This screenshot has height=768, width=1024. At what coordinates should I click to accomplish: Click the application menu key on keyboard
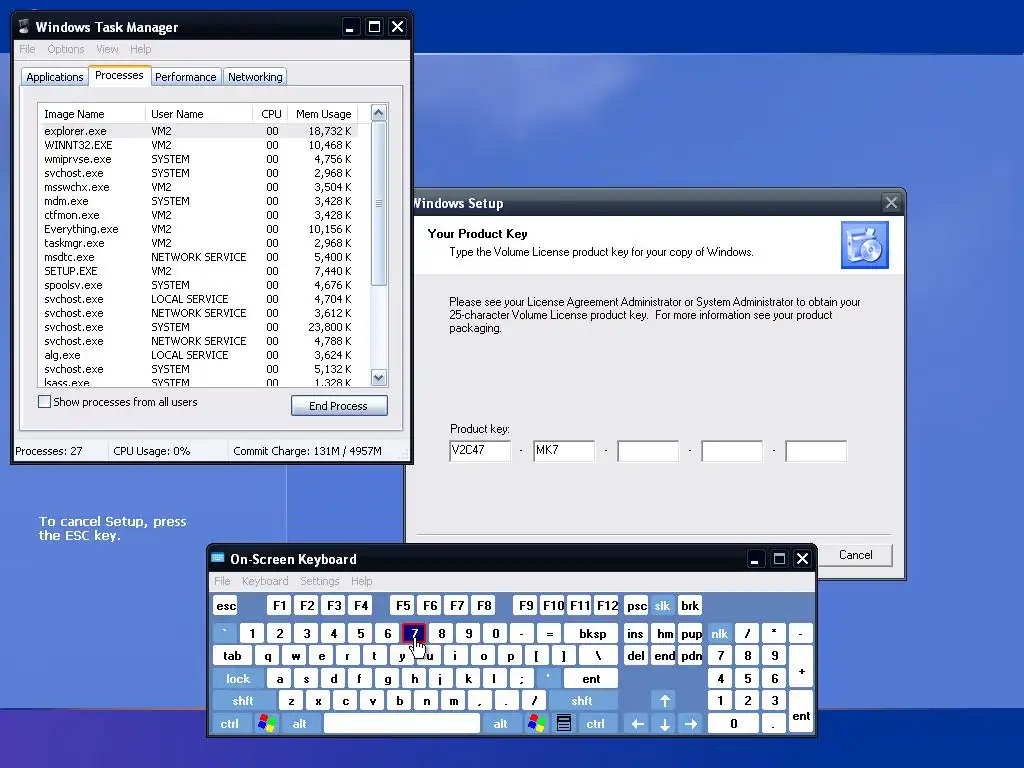(564, 723)
